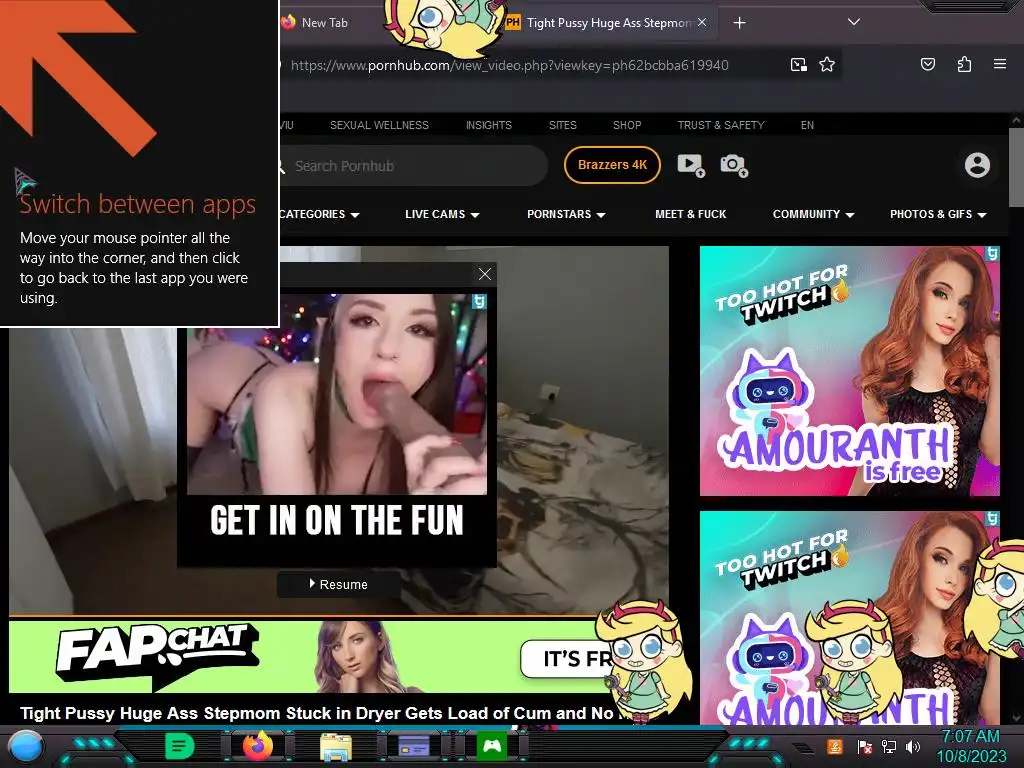This screenshot has height=768, width=1024.
Task: Click the volume speaker tray icon
Action: [913, 746]
